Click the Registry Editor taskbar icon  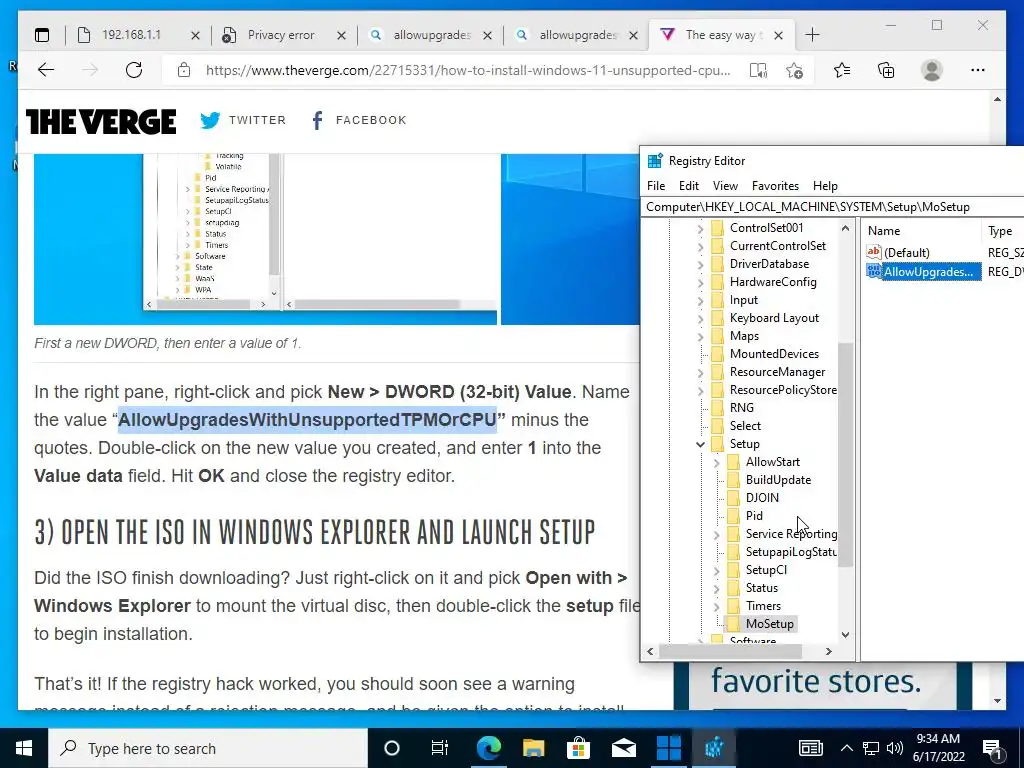714,748
